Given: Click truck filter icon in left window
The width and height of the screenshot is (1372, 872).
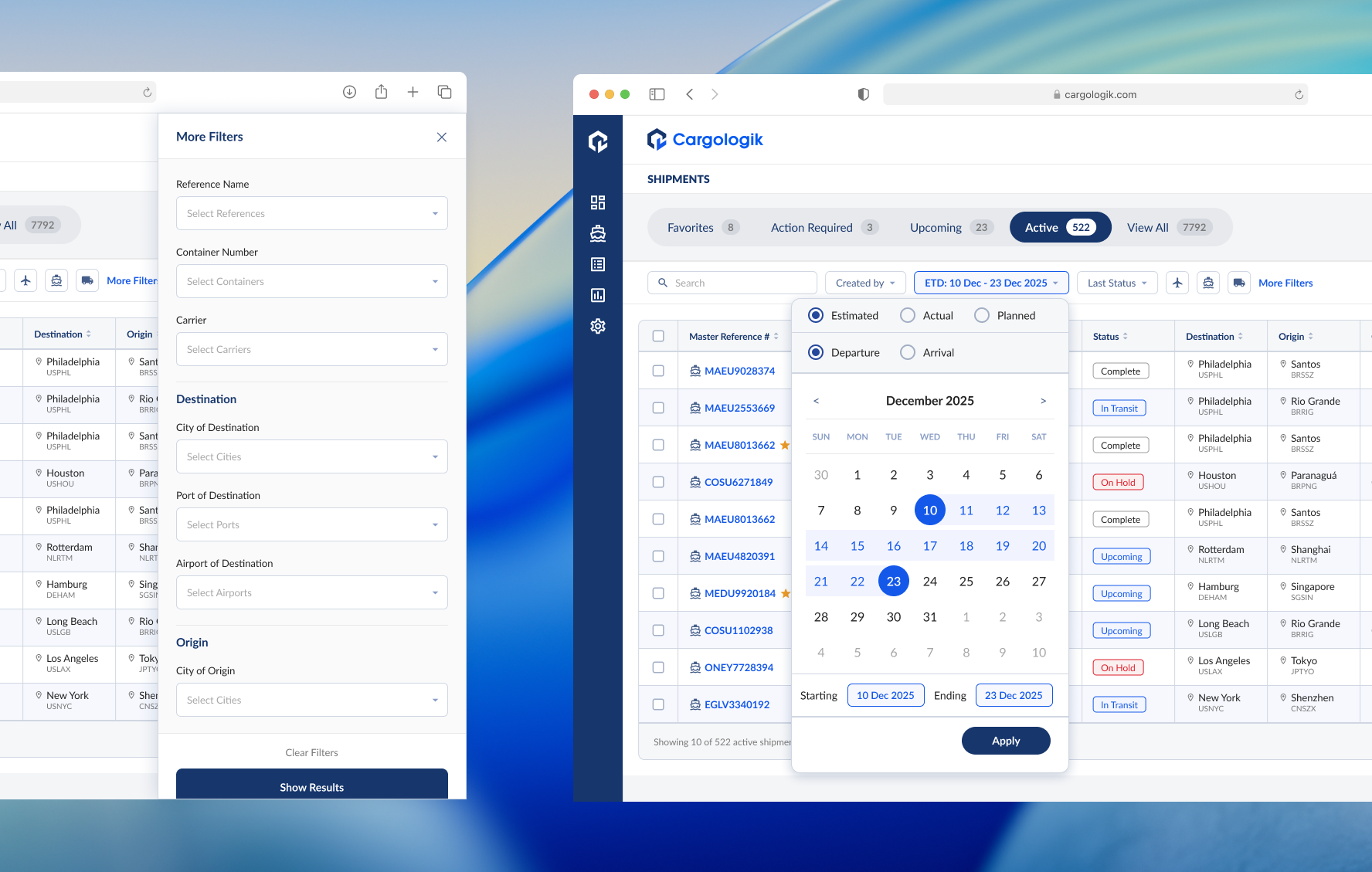Looking at the screenshot, I should coord(87,280).
